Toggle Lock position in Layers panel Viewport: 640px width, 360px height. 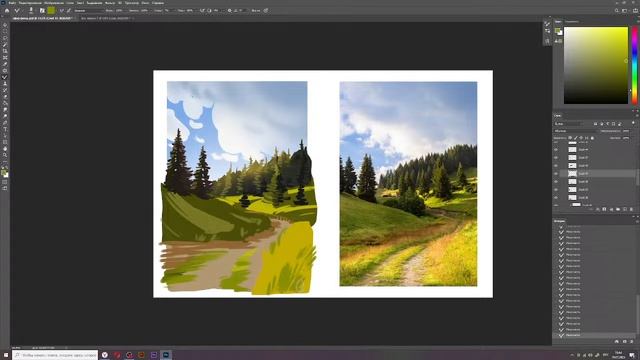coord(581,138)
